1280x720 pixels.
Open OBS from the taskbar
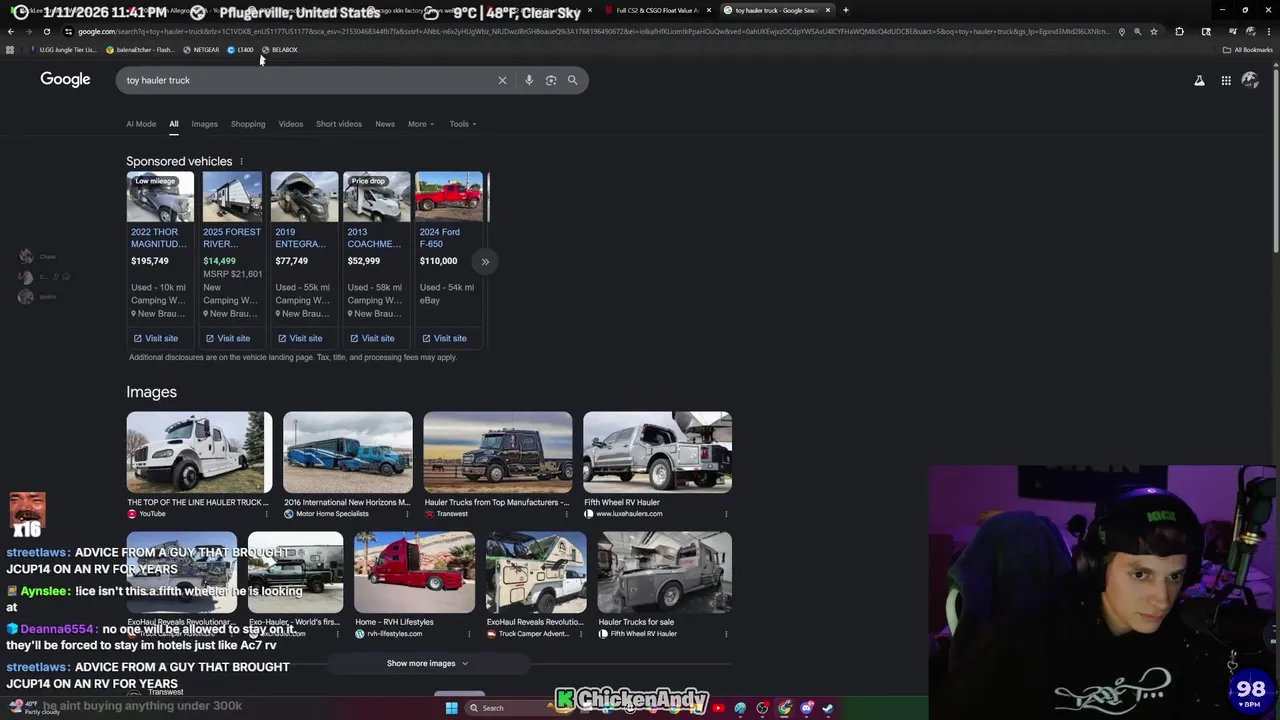[x=762, y=708]
